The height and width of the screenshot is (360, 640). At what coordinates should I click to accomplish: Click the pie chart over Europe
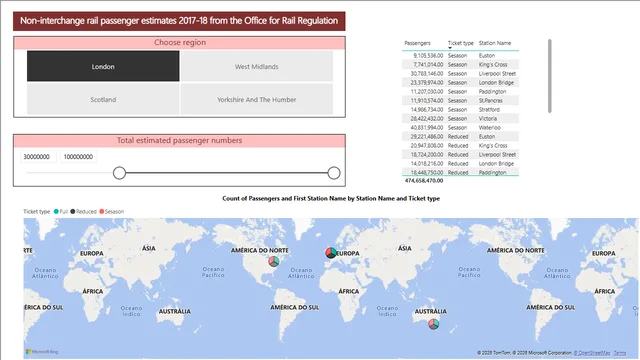331,253
